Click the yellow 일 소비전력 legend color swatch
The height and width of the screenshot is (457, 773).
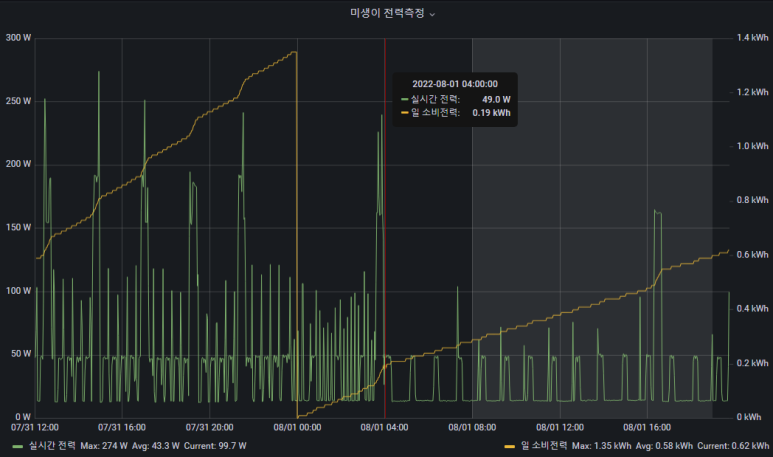[x=510, y=446]
